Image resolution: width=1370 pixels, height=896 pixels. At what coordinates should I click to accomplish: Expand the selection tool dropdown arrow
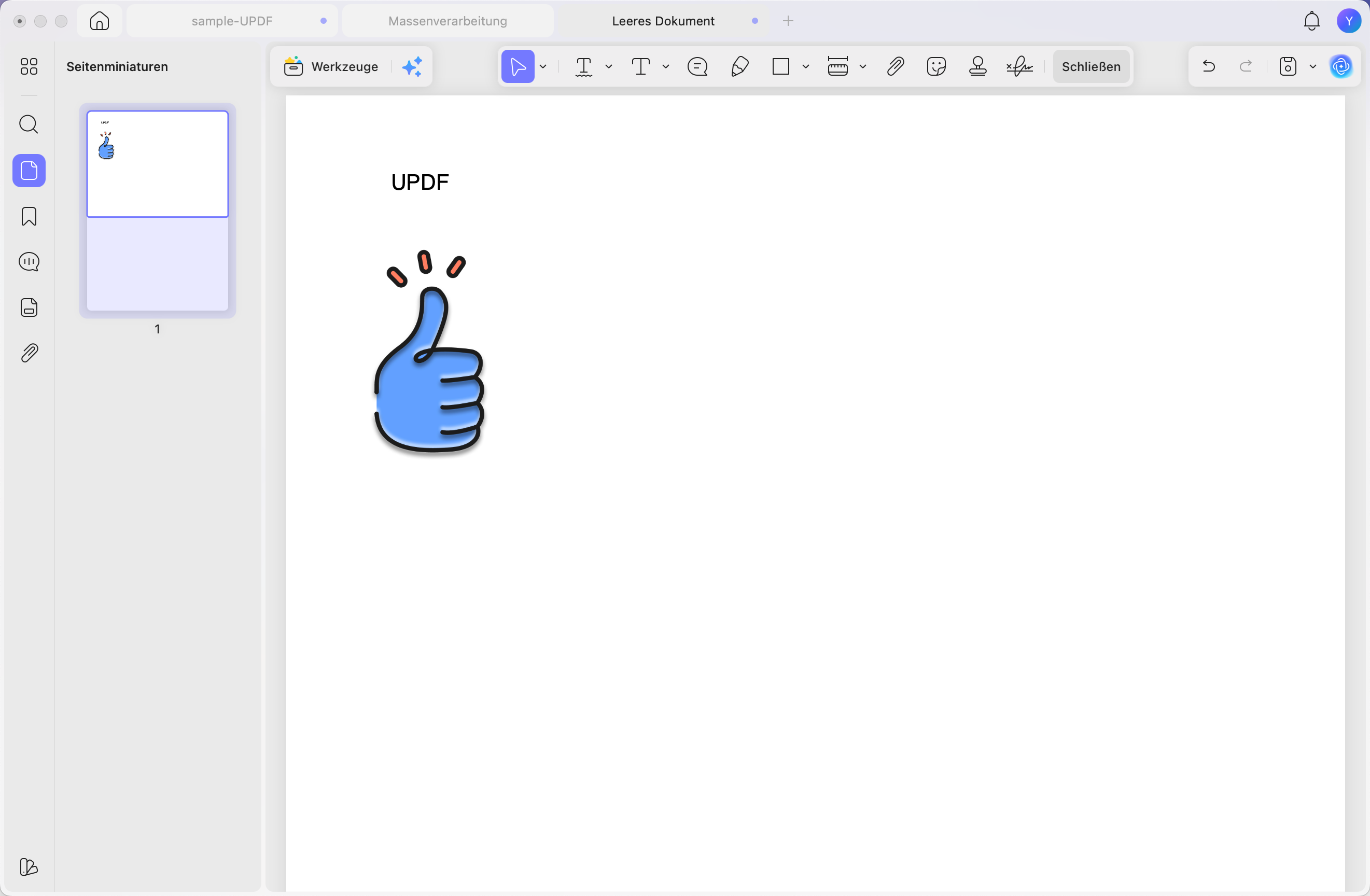coord(543,67)
